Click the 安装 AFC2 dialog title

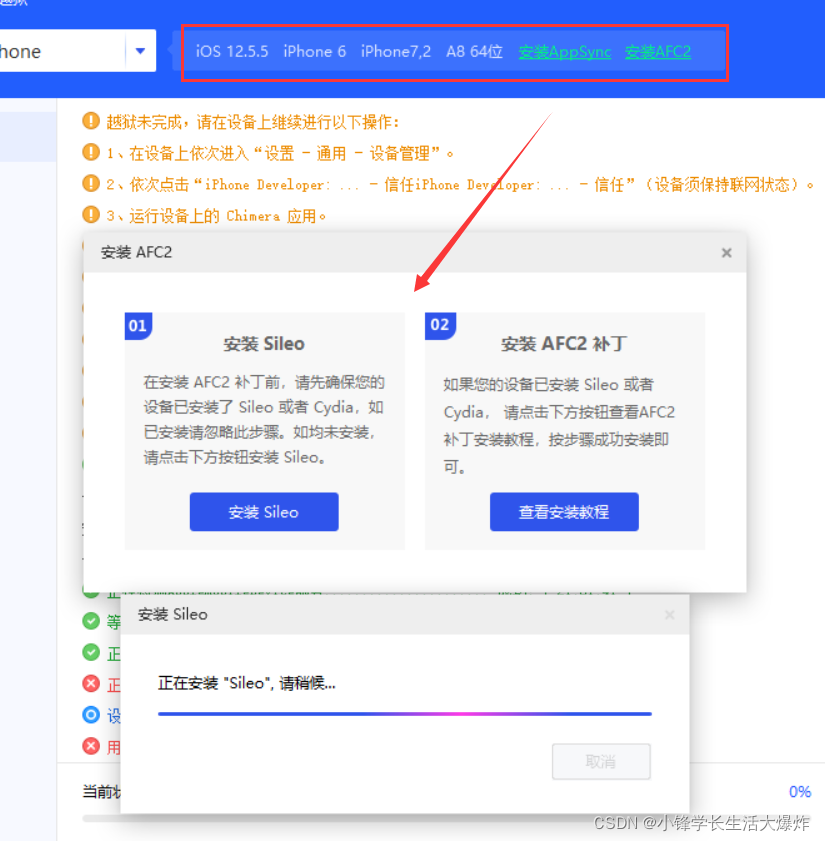coord(136,252)
